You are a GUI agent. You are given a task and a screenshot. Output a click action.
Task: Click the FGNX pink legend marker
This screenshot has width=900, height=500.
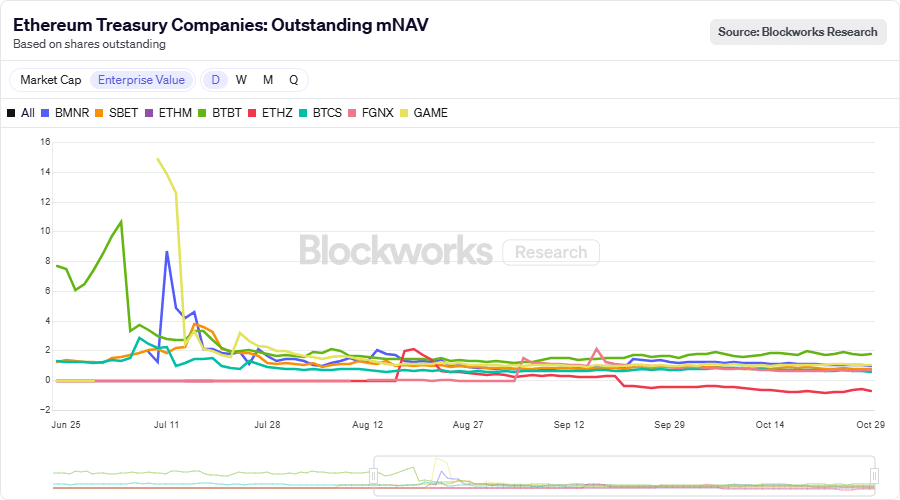(353, 113)
